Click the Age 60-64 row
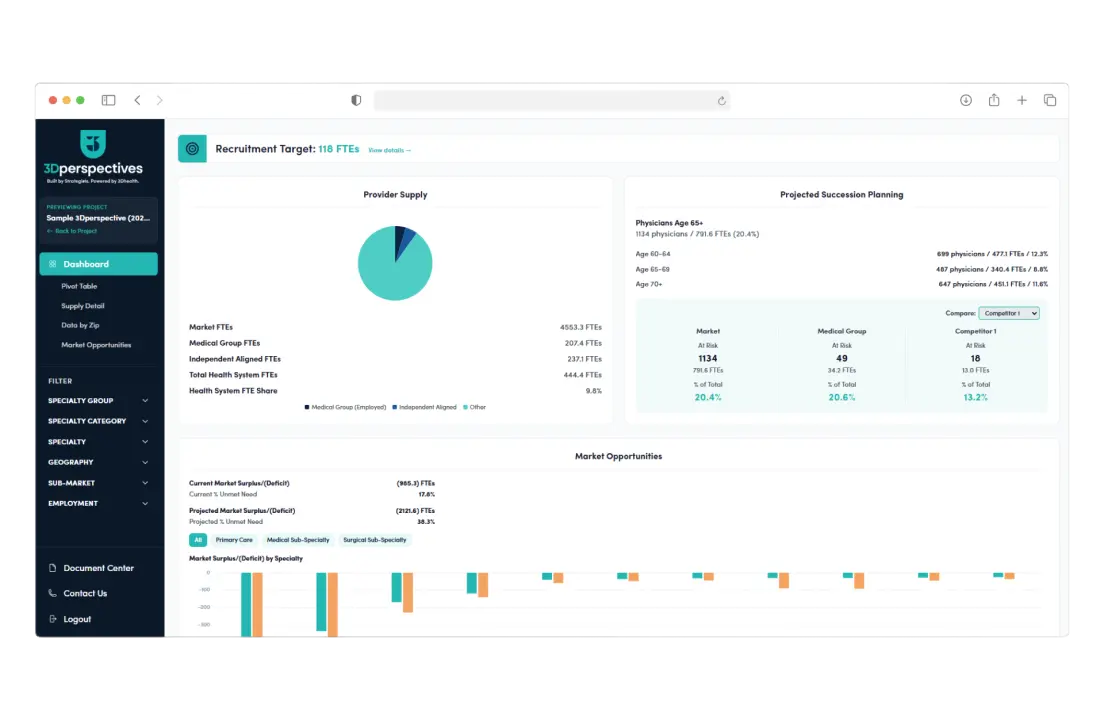This screenshot has width=1104, height=720. (841, 254)
